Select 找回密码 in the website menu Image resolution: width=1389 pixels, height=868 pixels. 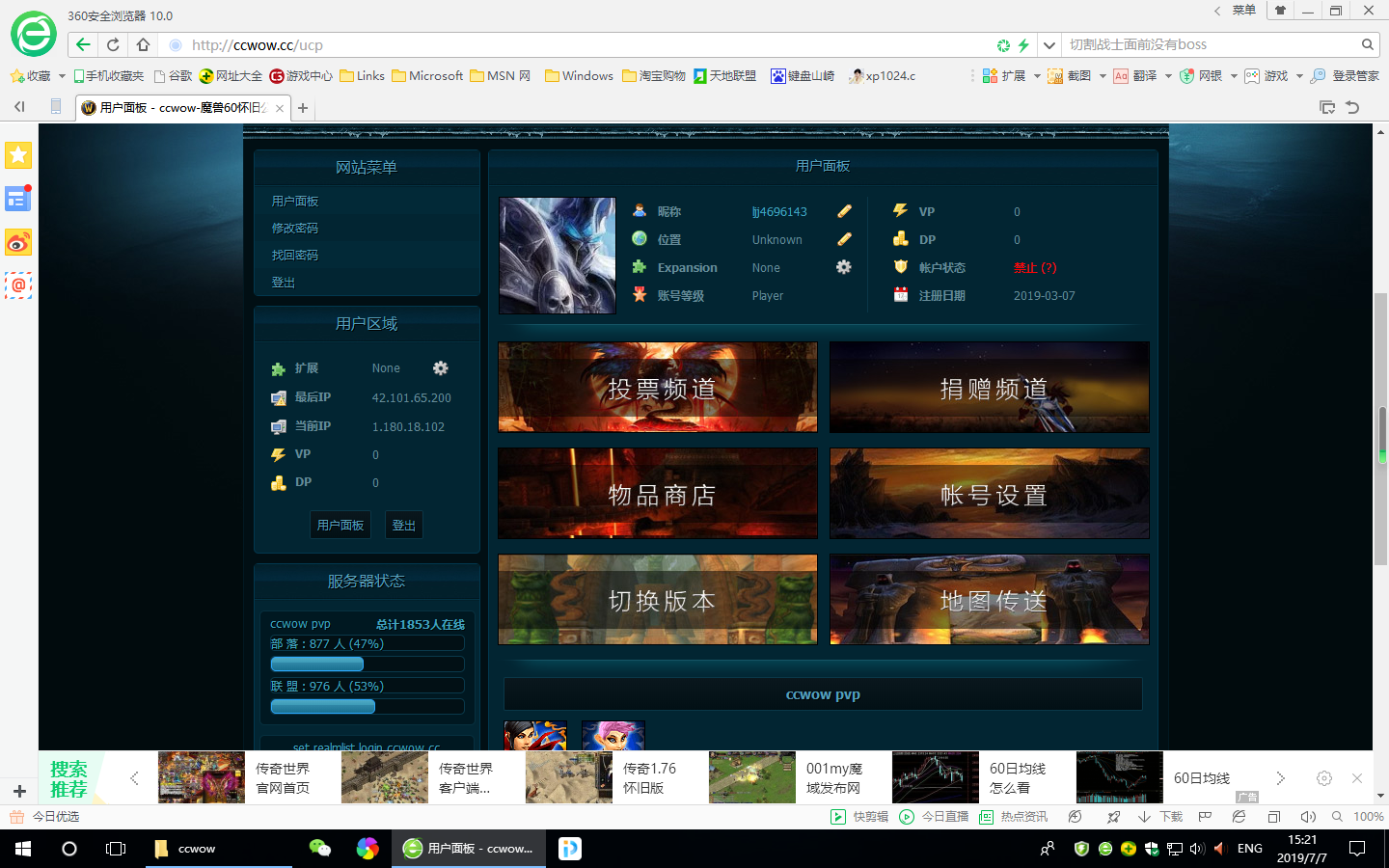294,256
